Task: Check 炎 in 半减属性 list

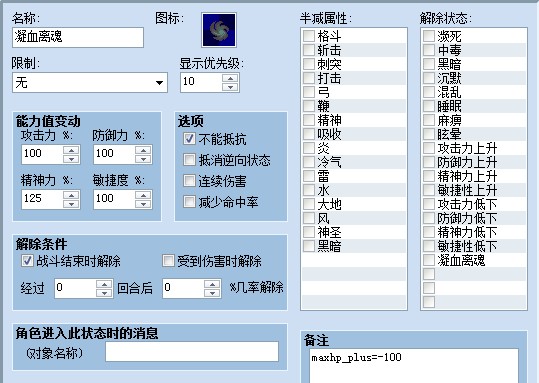Action: click(309, 148)
